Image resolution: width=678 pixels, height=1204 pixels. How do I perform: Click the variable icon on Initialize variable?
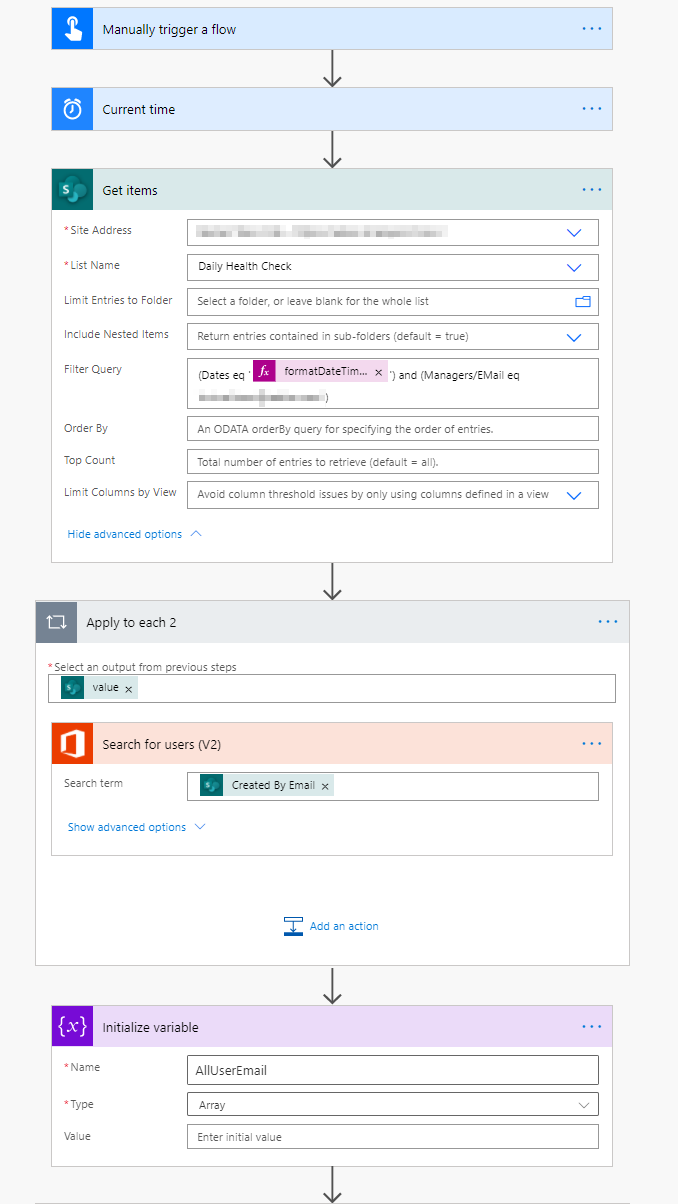(71, 1026)
